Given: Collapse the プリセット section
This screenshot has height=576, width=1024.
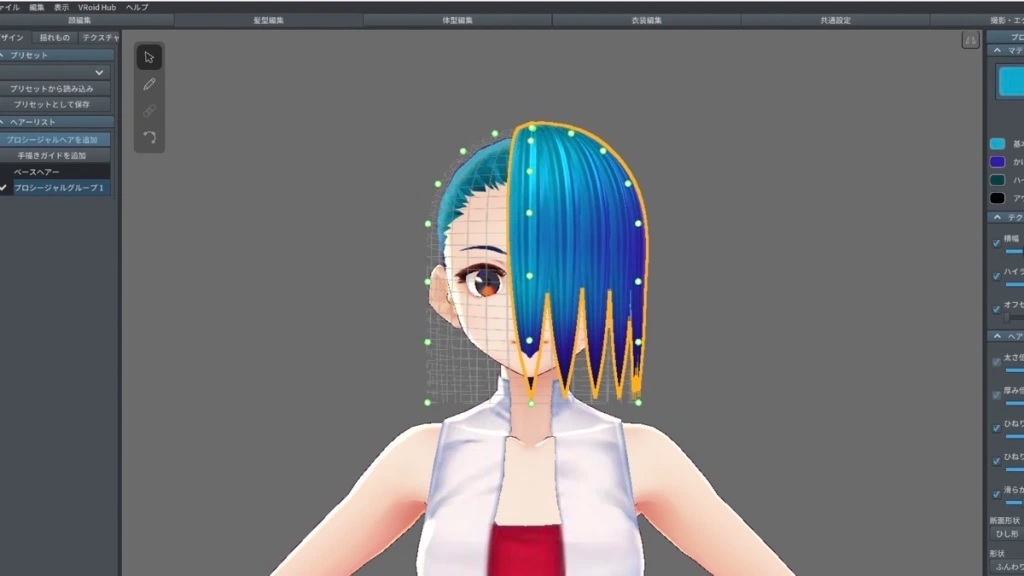Looking at the screenshot, I should (4, 56).
